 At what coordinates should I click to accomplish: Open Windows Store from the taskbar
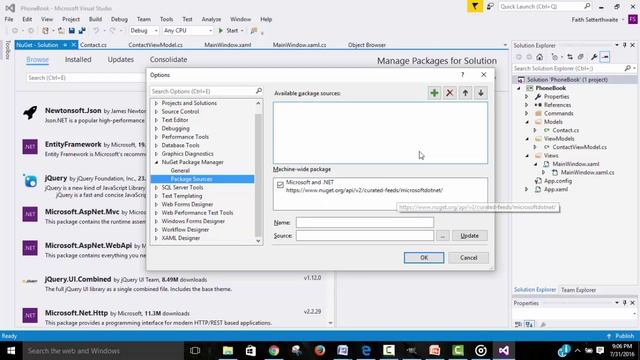tap(251, 351)
